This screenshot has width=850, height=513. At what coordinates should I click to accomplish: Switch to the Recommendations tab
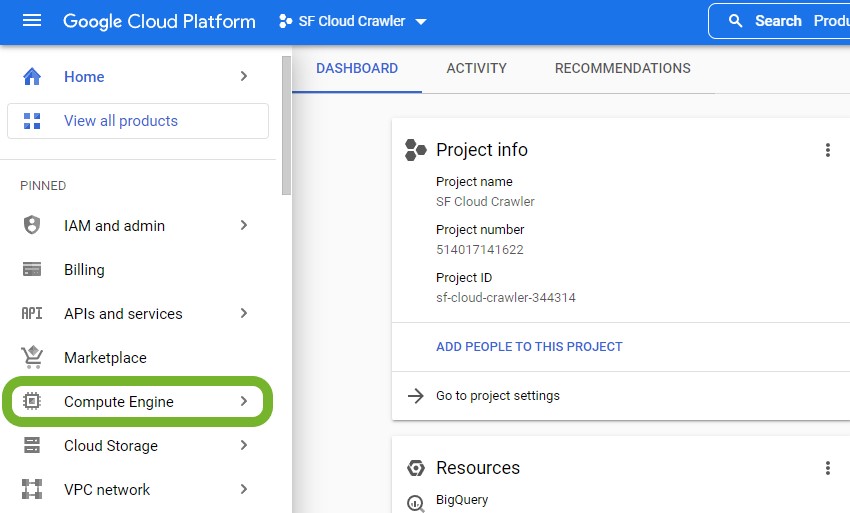point(622,68)
